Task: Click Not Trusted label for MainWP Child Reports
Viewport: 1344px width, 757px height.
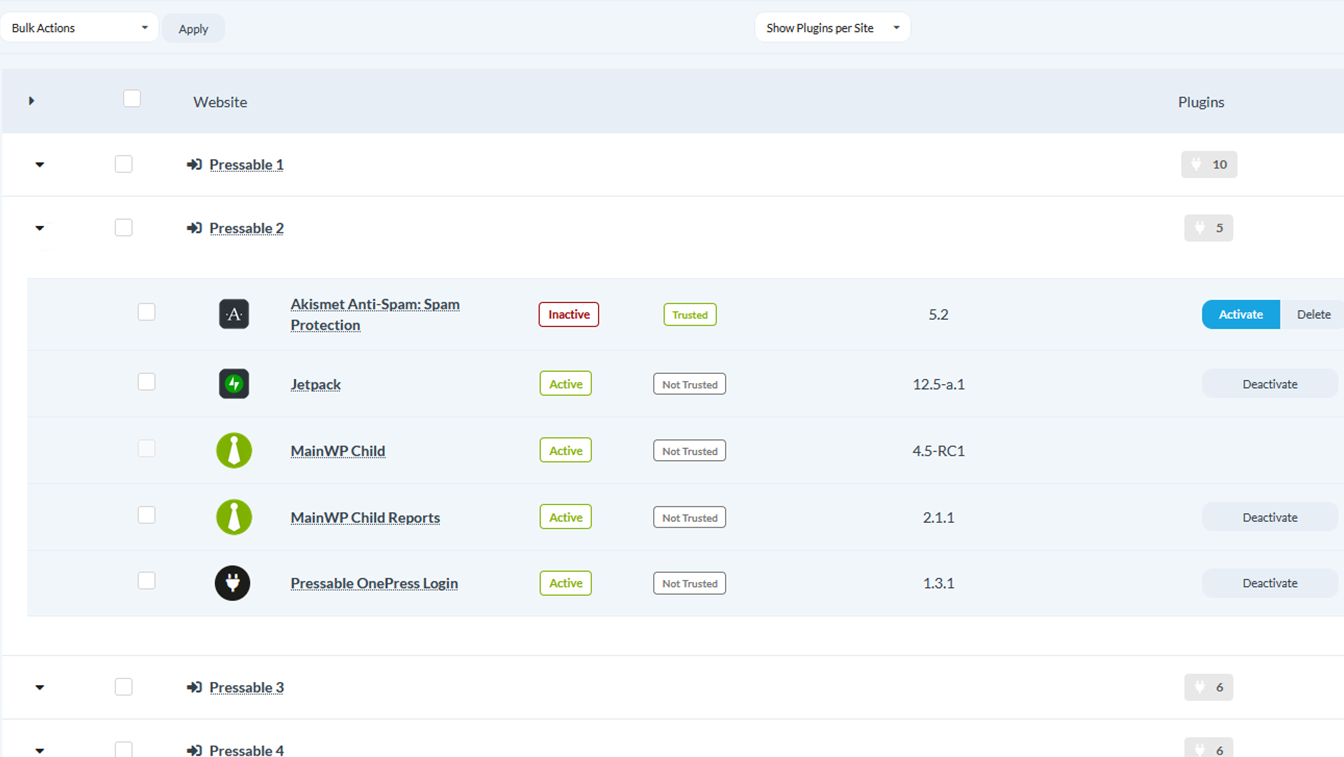Action: pyautogui.click(x=690, y=517)
